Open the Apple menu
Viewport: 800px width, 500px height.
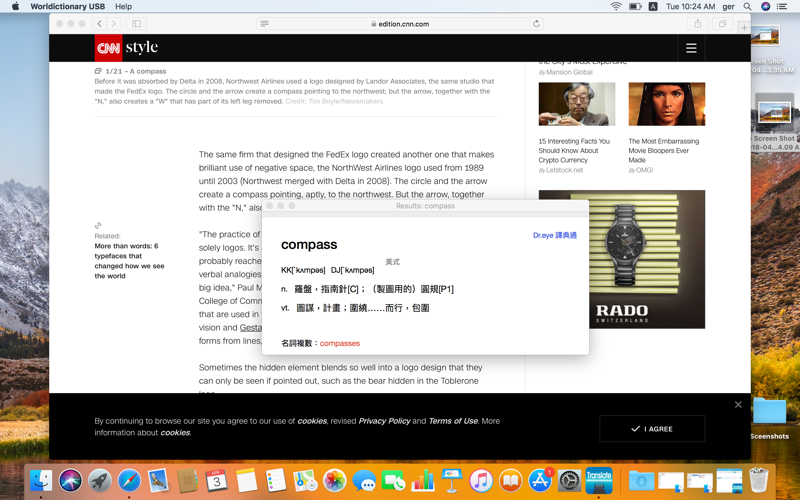pos(15,6)
